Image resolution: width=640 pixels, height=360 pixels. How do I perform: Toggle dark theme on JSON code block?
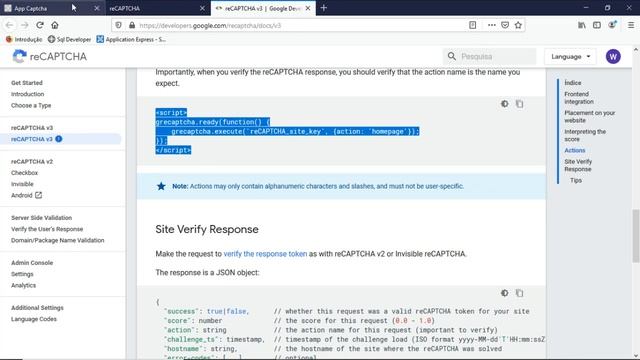[504, 293]
